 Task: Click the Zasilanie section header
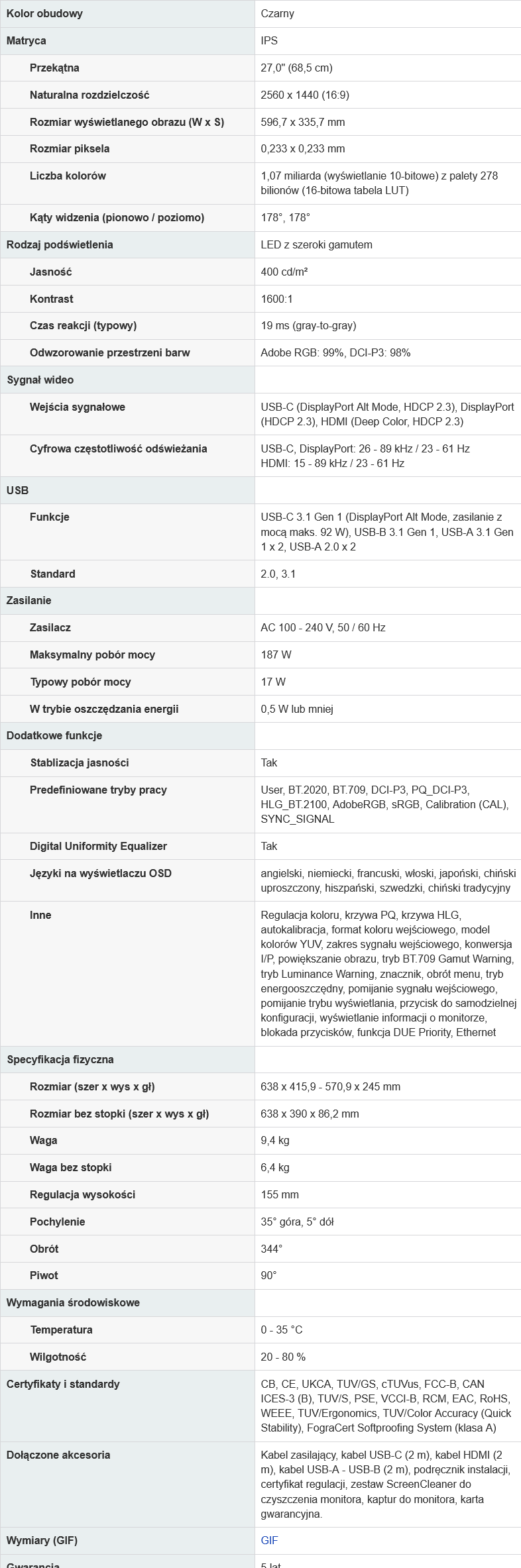29,600
